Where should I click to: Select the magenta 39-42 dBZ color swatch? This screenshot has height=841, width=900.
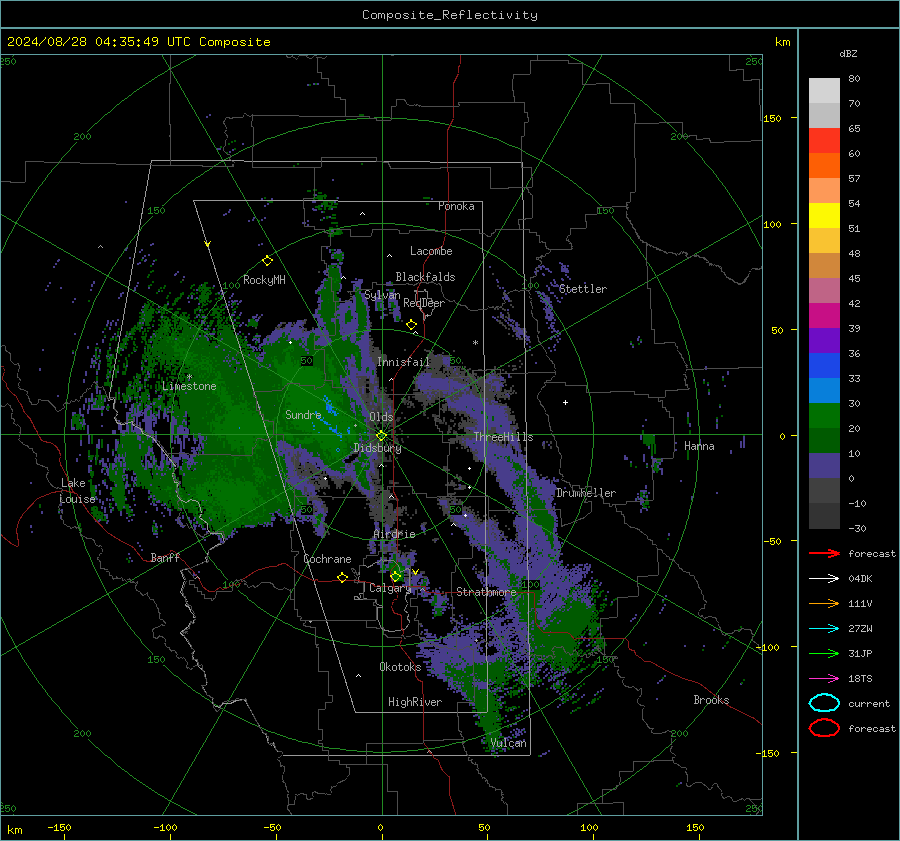pos(824,315)
